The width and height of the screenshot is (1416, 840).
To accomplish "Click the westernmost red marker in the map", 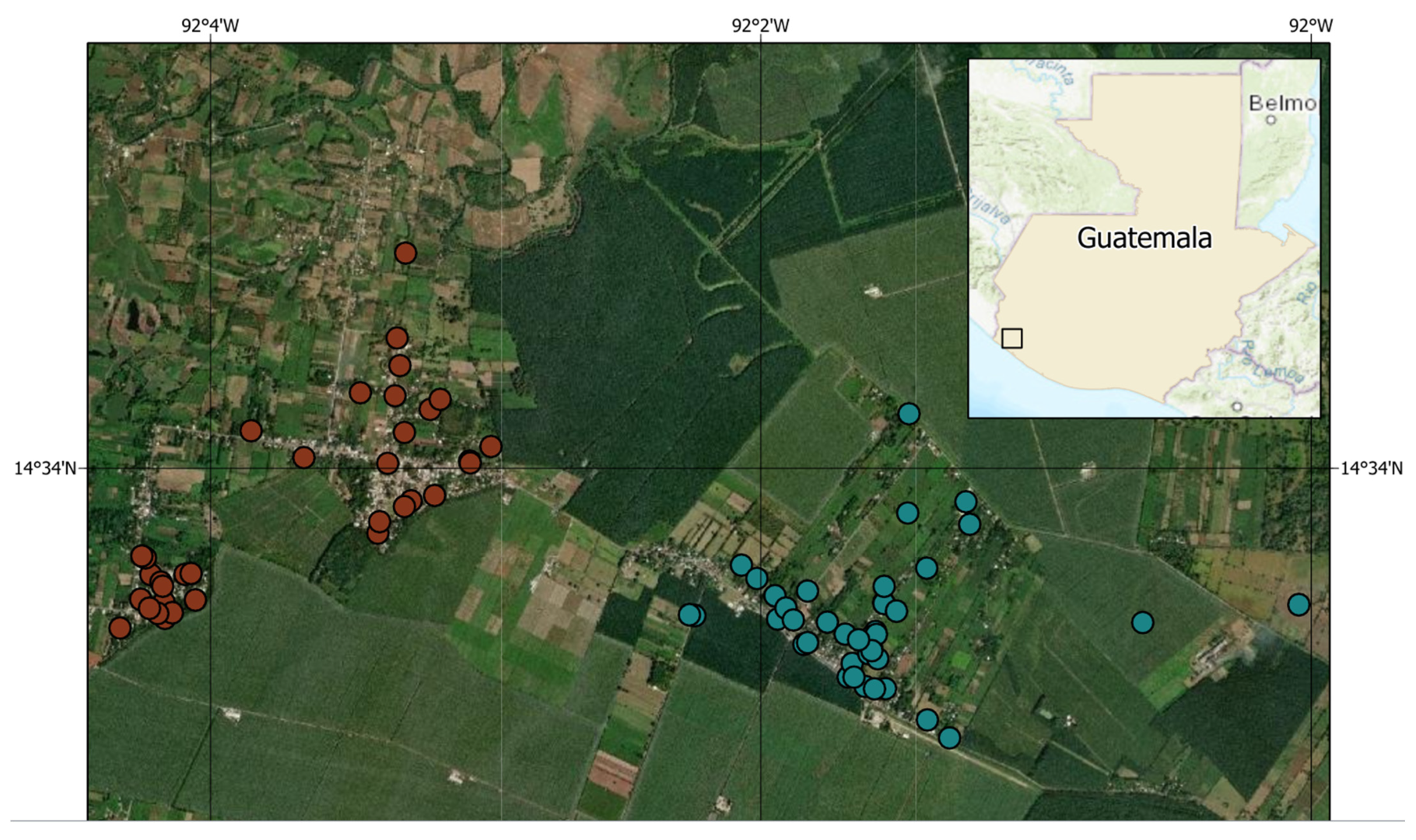I will click(120, 628).
